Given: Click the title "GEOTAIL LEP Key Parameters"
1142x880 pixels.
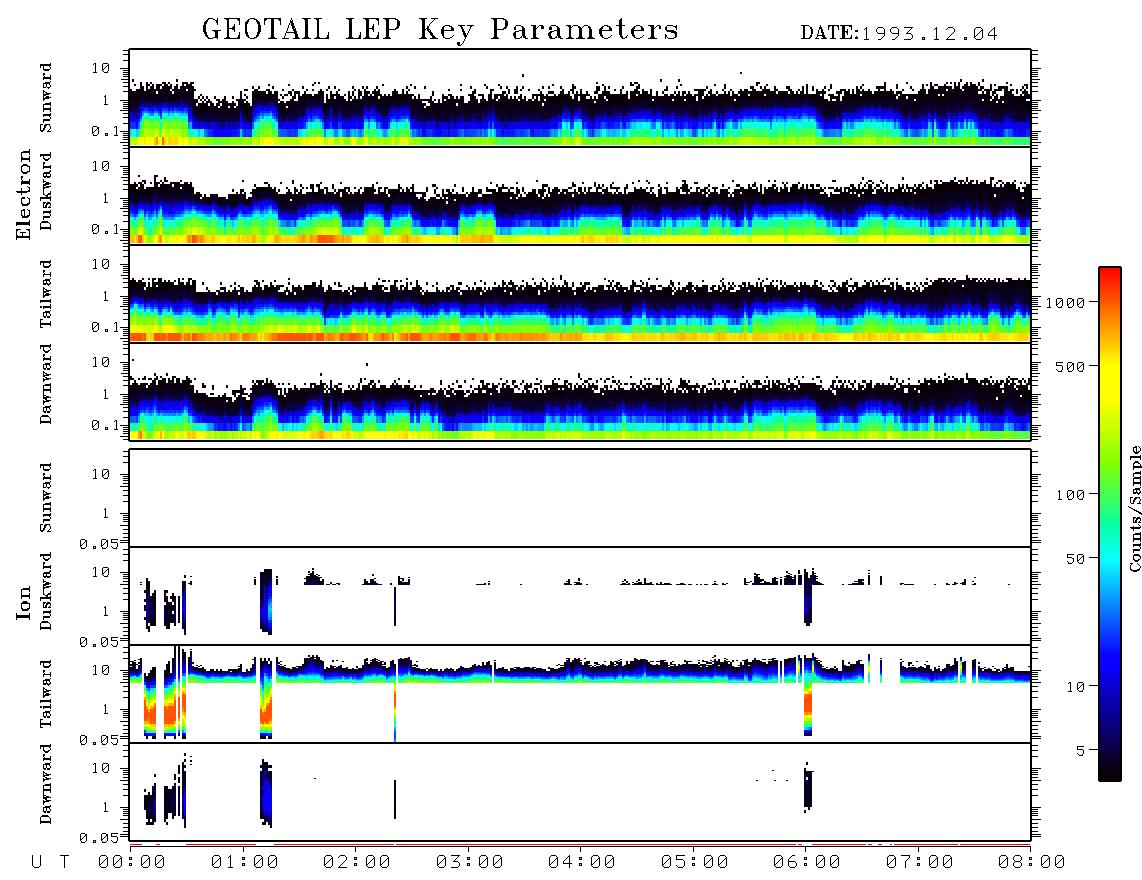Looking at the screenshot, I should tap(440, 29).
